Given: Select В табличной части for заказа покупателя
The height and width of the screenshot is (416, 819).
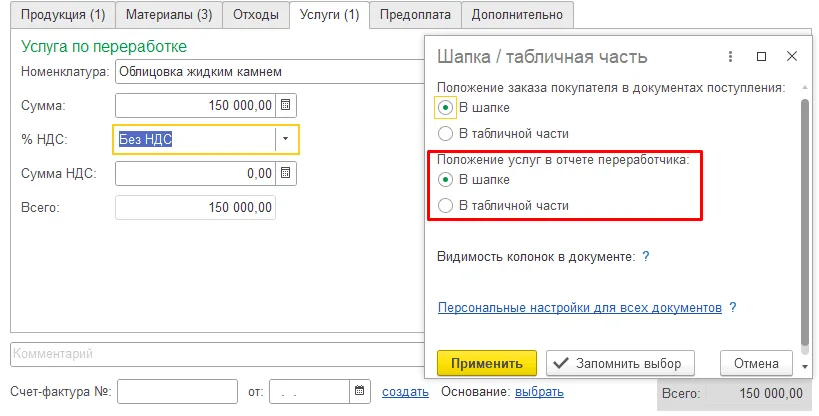Looking at the screenshot, I should pyautogui.click(x=445, y=134).
